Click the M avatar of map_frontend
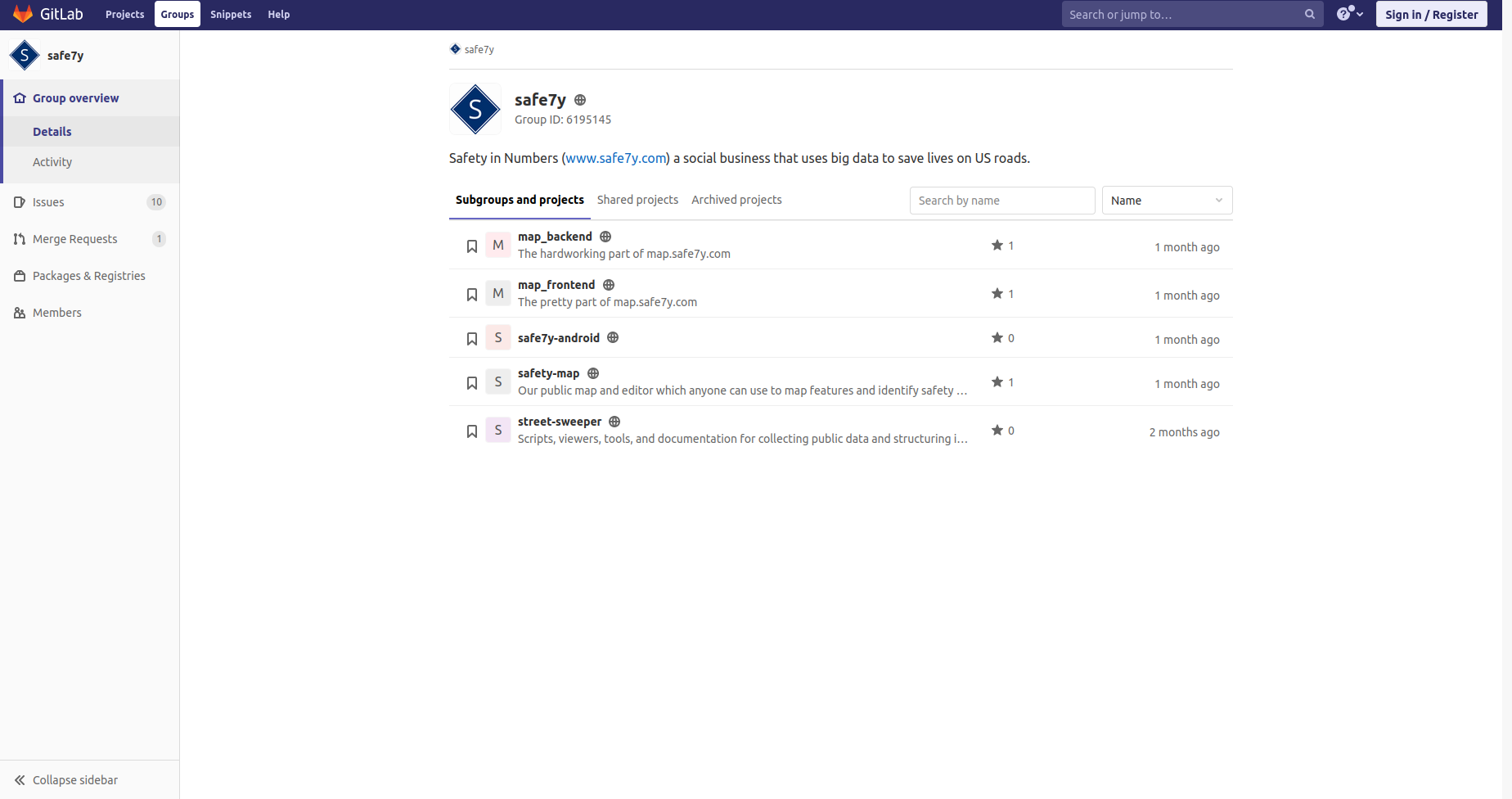1512x799 pixels. pos(498,293)
